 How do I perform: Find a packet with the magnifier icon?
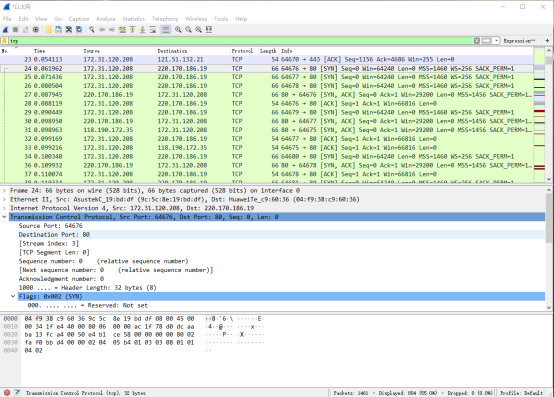click(92, 30)
